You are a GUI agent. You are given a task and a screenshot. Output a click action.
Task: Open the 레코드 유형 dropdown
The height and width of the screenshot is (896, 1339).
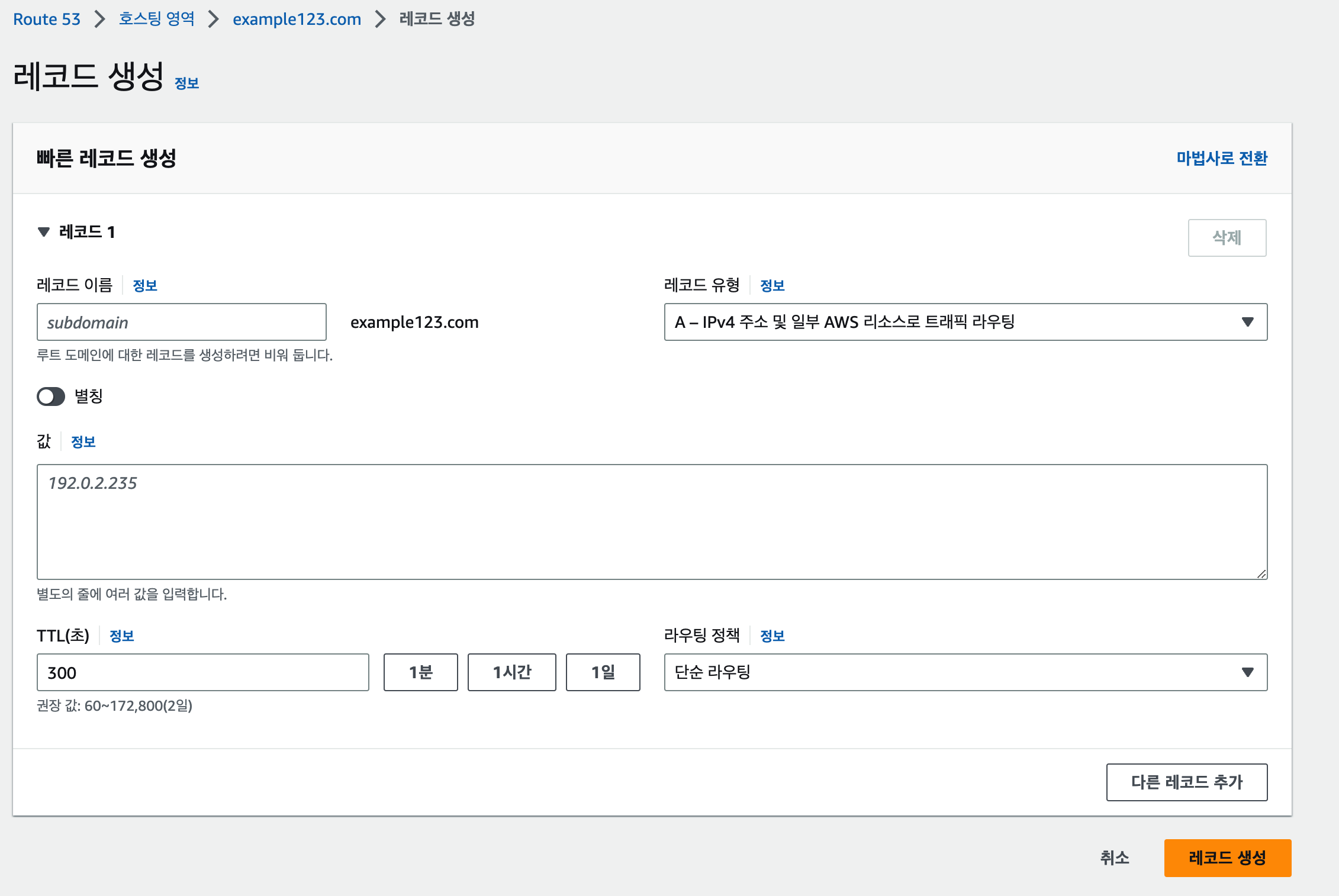(965, 322)
